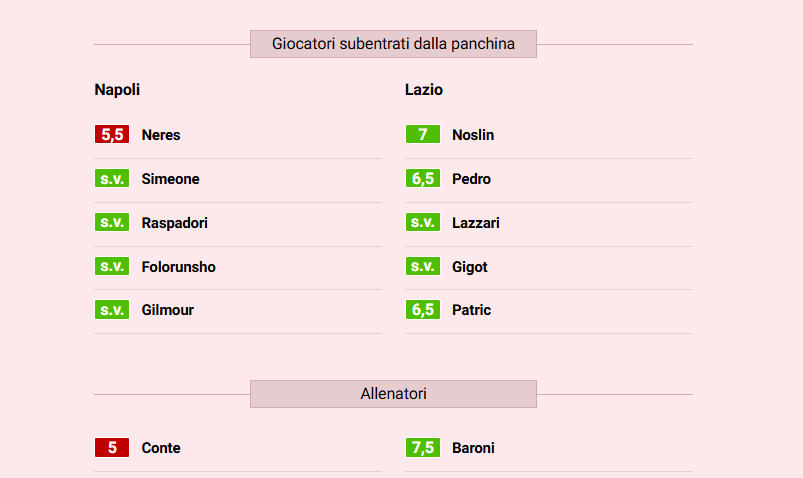Click the Allenatori section header

[393, 394]
